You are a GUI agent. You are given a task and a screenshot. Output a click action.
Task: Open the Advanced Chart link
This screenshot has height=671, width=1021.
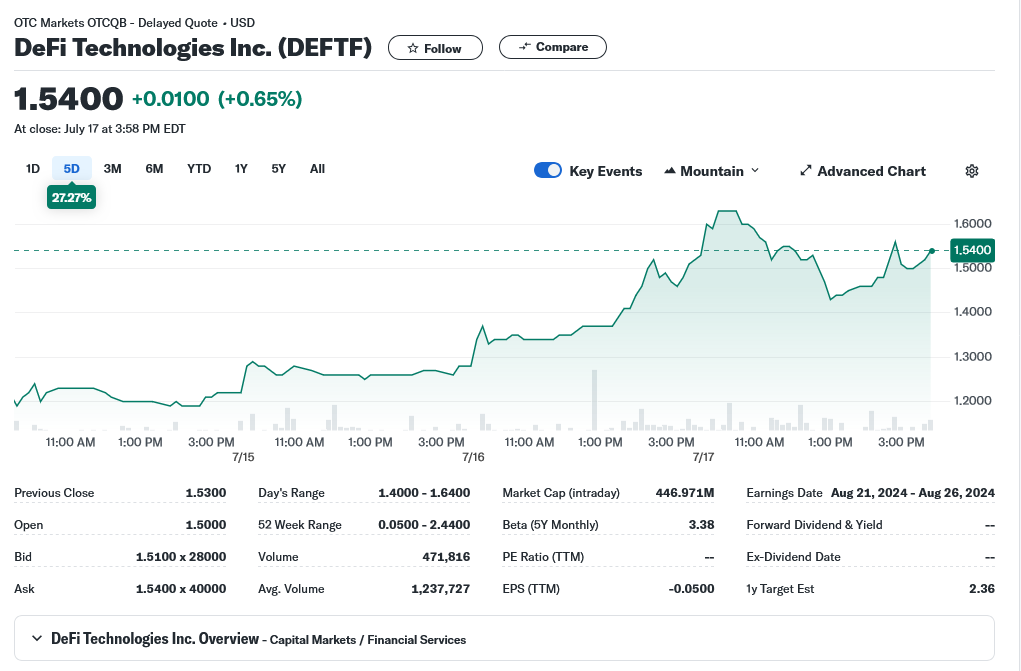pyautogui.click(x=863, y=171)
